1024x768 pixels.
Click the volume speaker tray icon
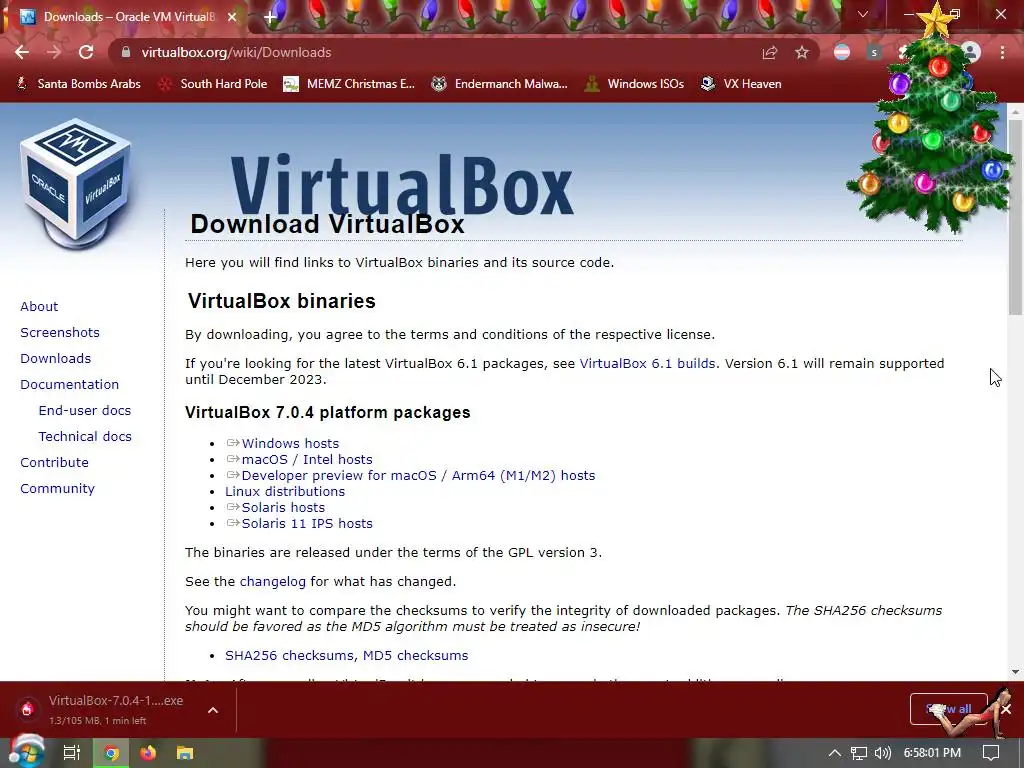tap(882, 753)
